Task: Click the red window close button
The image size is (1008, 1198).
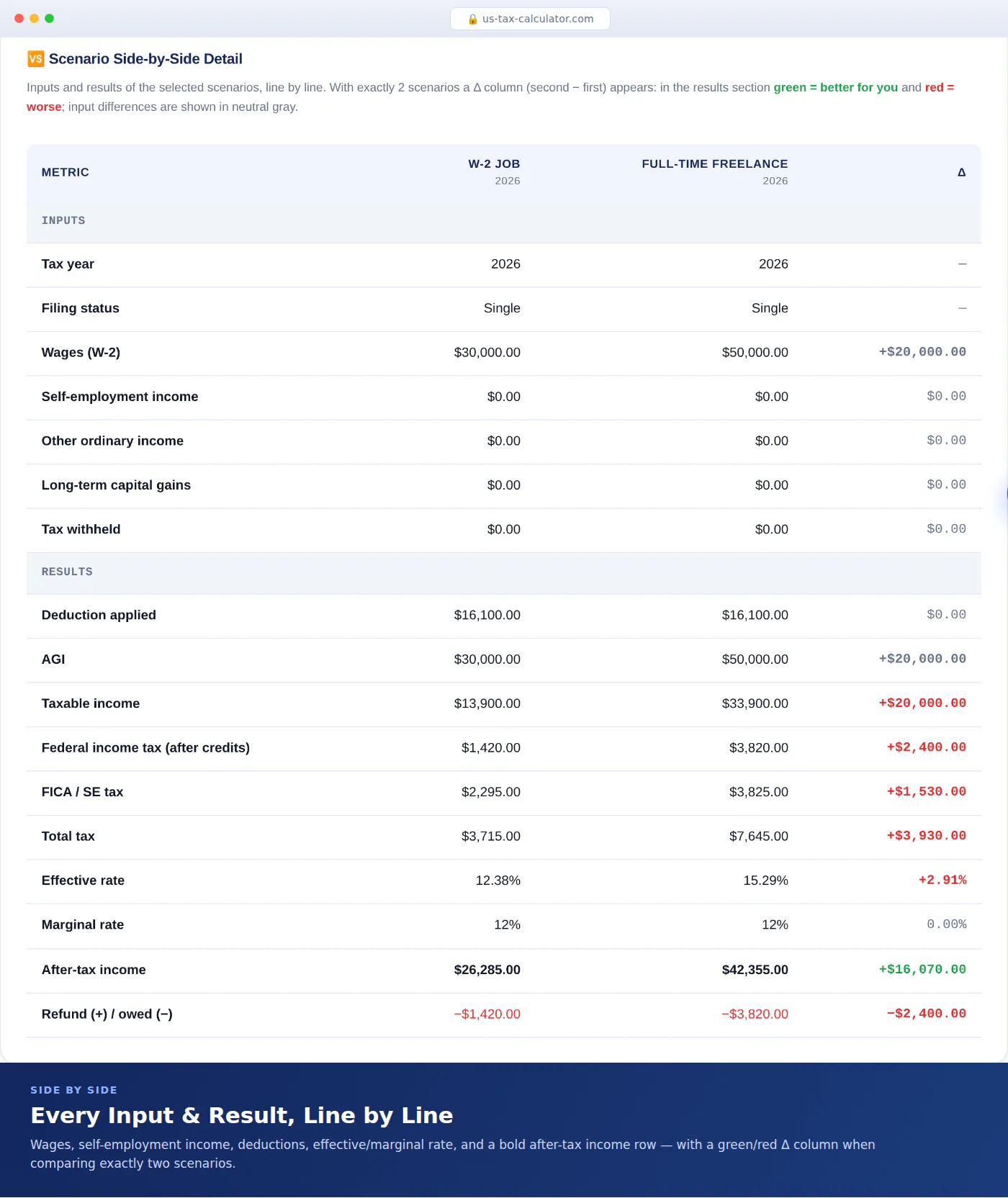Action: click(19, 19)
